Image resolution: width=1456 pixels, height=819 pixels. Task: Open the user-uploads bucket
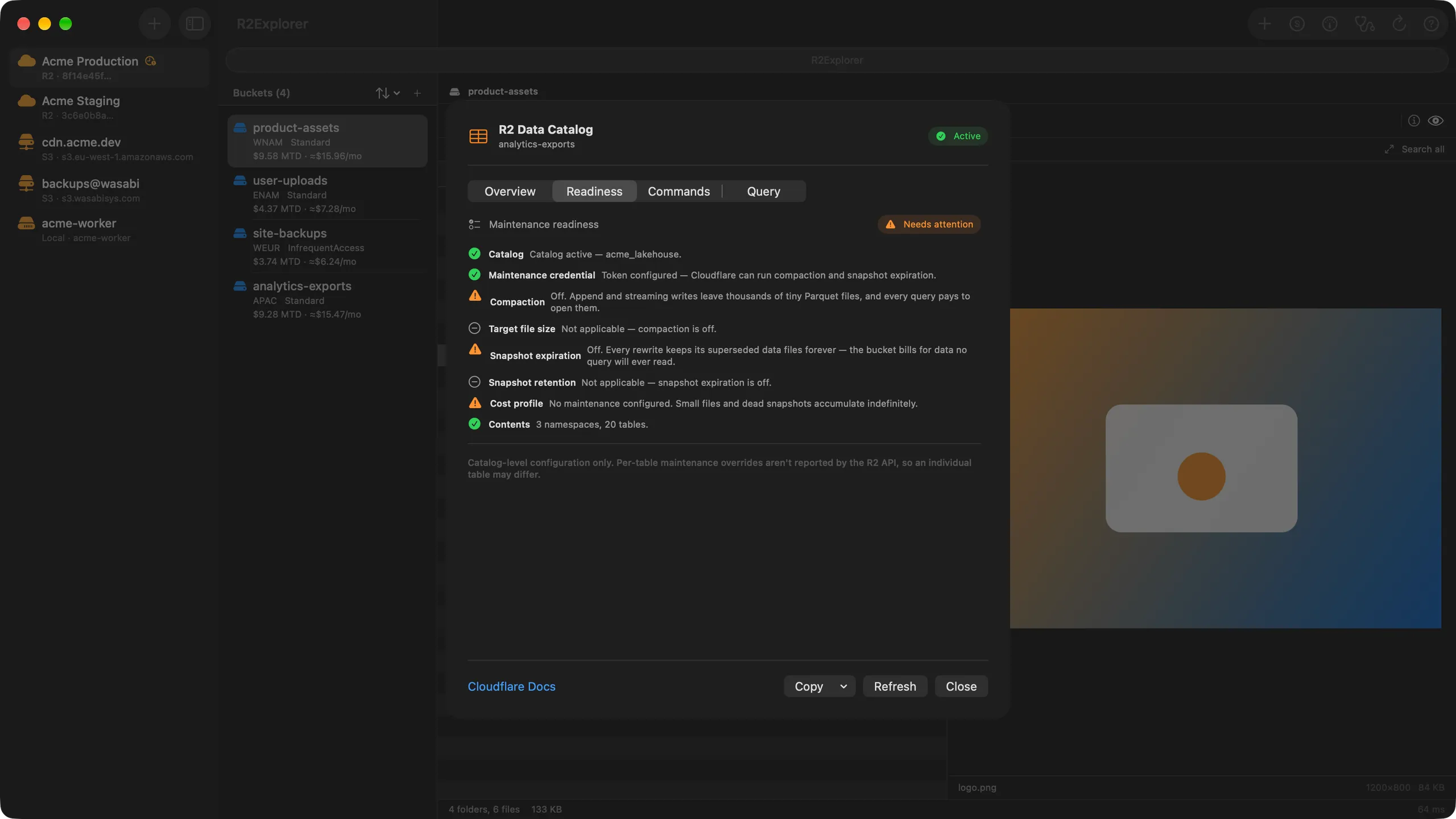[x=328, y=194]
